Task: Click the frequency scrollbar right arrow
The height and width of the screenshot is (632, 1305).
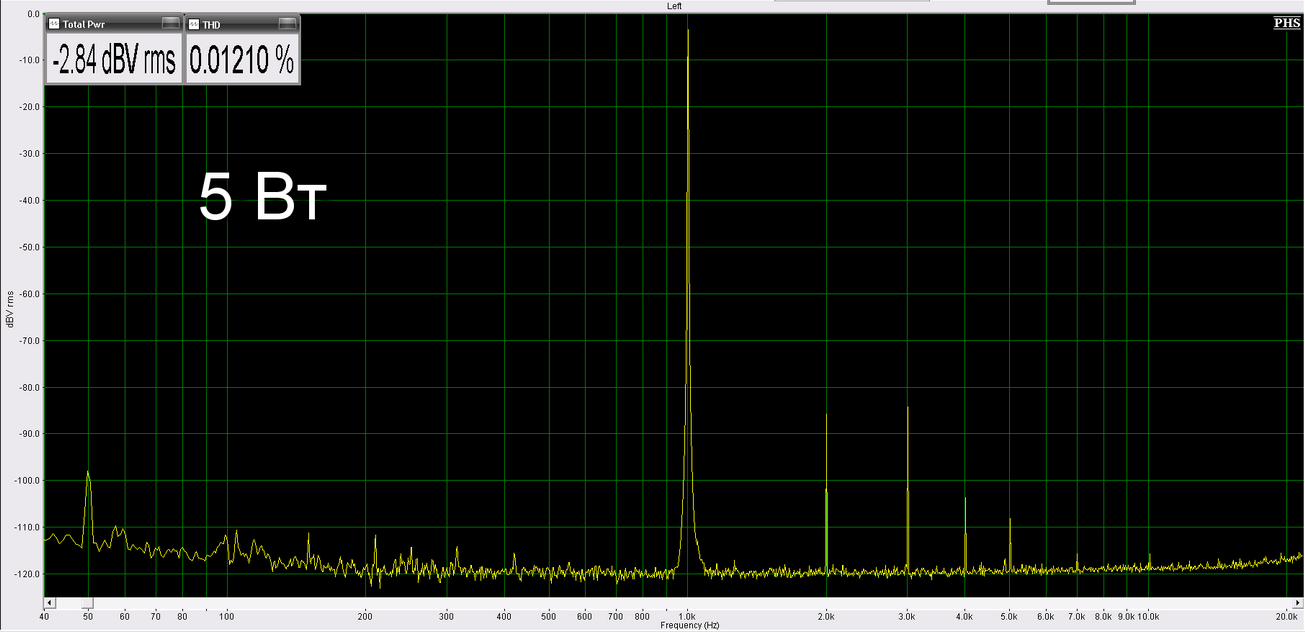Action: (x=1297, y=603)
